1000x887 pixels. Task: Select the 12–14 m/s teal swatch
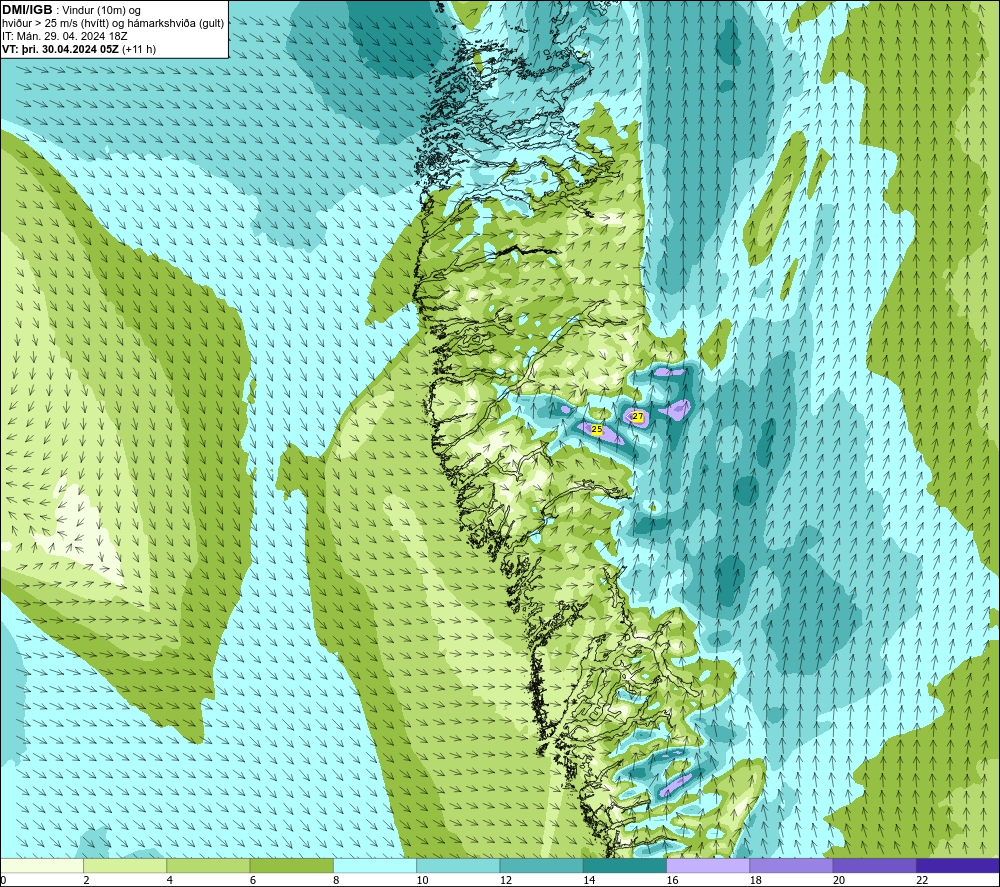pos(541,865)
